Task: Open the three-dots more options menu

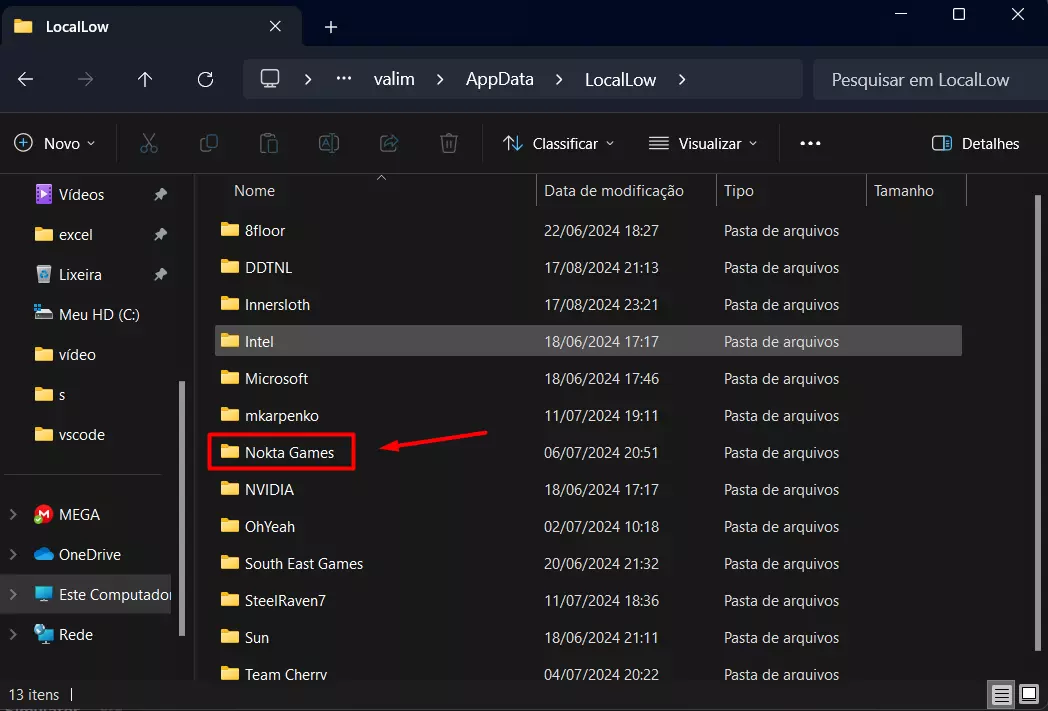Action: pos(810,143)
